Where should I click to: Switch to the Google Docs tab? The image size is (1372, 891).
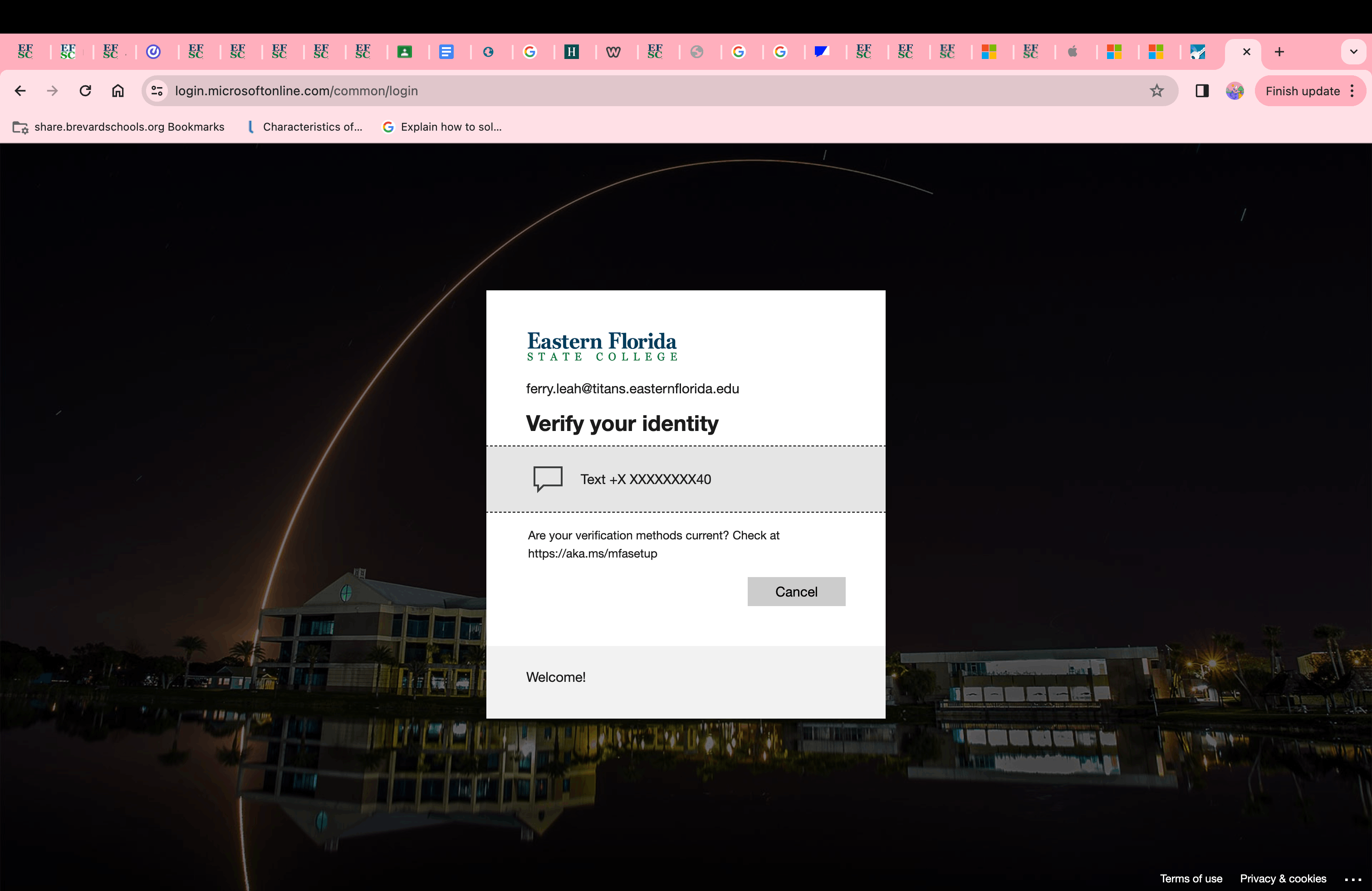click(446, 52)
